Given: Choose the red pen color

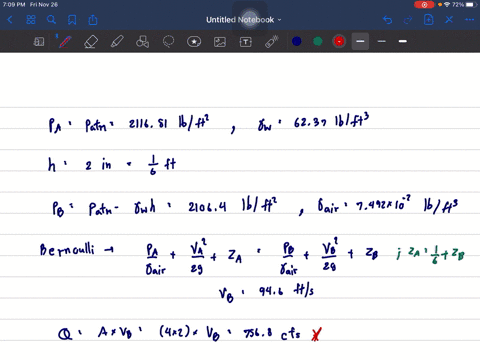Looking at the screenshot, I should pyautogui.click(x=339, y=41).
